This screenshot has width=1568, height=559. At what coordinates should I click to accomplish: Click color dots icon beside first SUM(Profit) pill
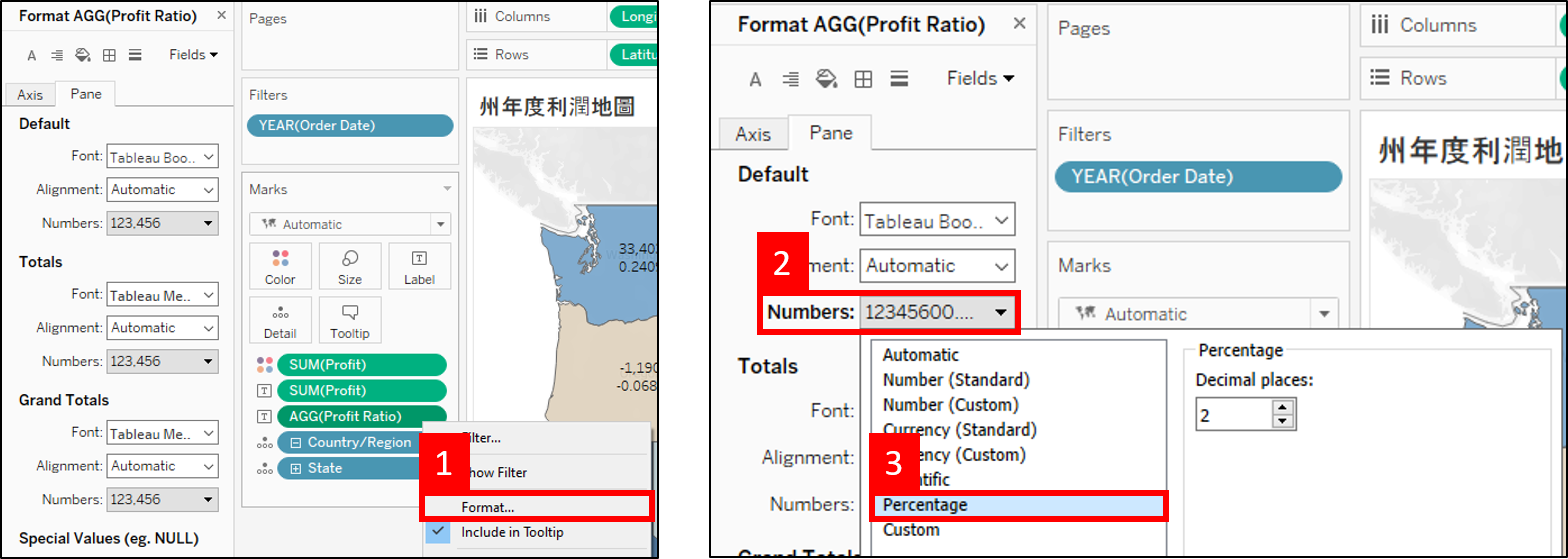264,365
